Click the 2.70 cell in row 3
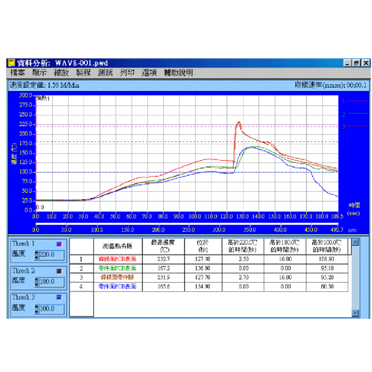Viewport: 372px width, 372px height. click(x=243, y=277)
